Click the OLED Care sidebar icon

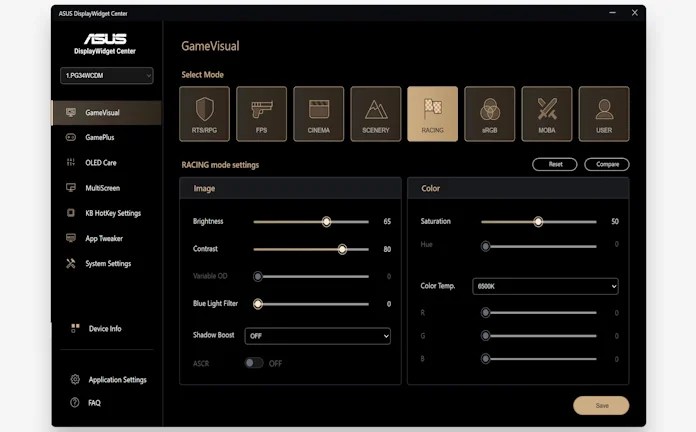click(x=71, y=162)
